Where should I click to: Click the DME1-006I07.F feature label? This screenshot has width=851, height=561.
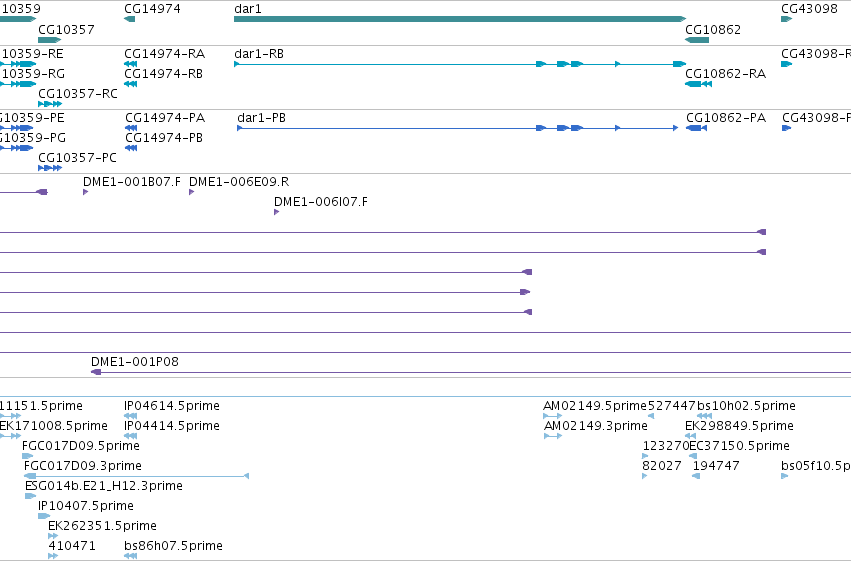tap(321, 202)
